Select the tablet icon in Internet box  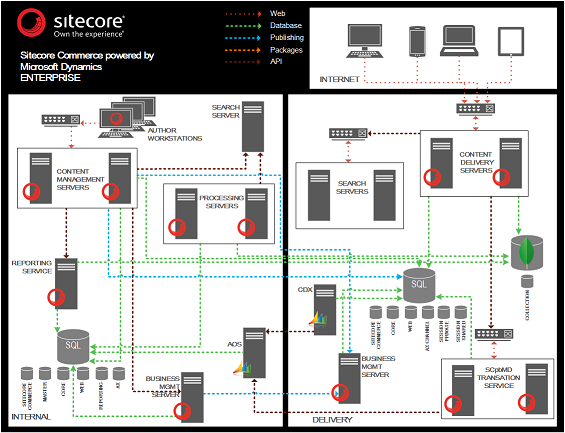pos(511,41)
